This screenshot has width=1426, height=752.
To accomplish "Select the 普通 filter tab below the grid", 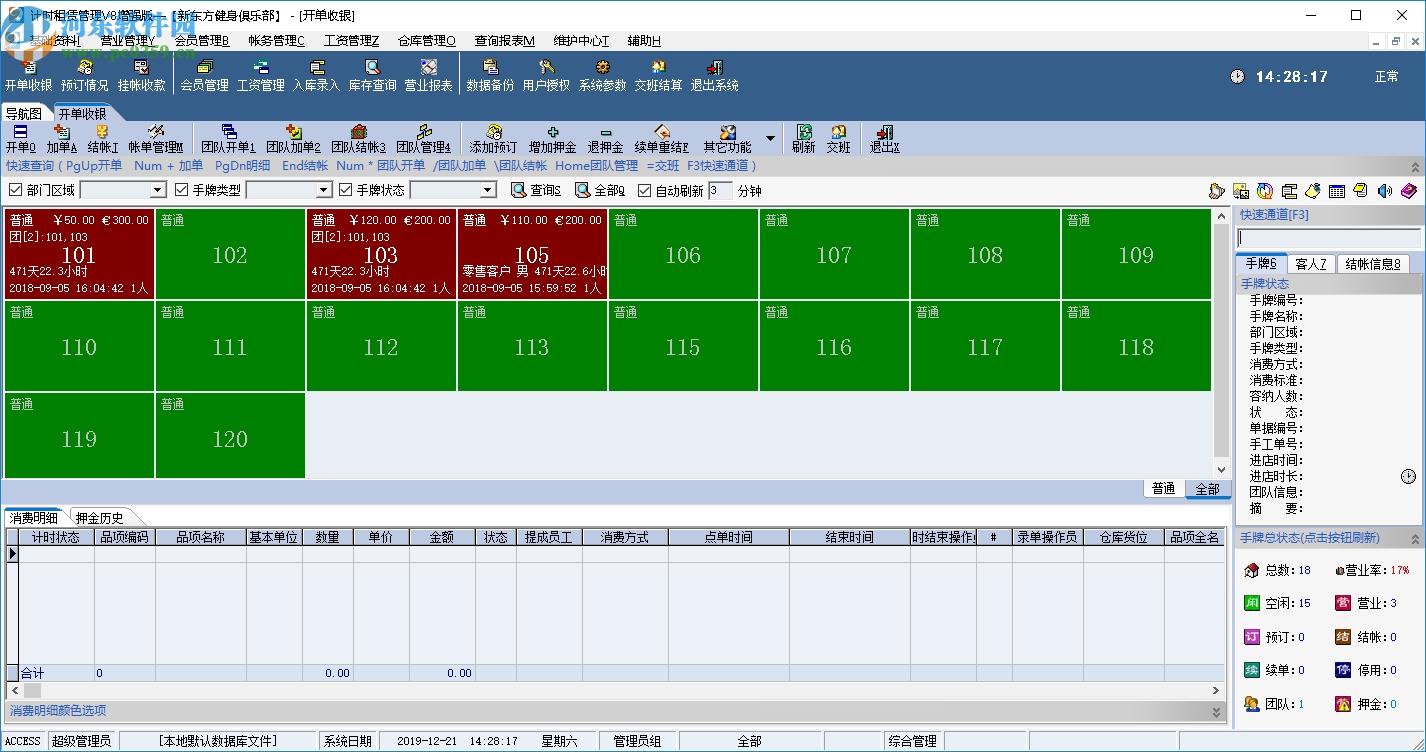I will pyautogui.click(x=1164, y=489).
